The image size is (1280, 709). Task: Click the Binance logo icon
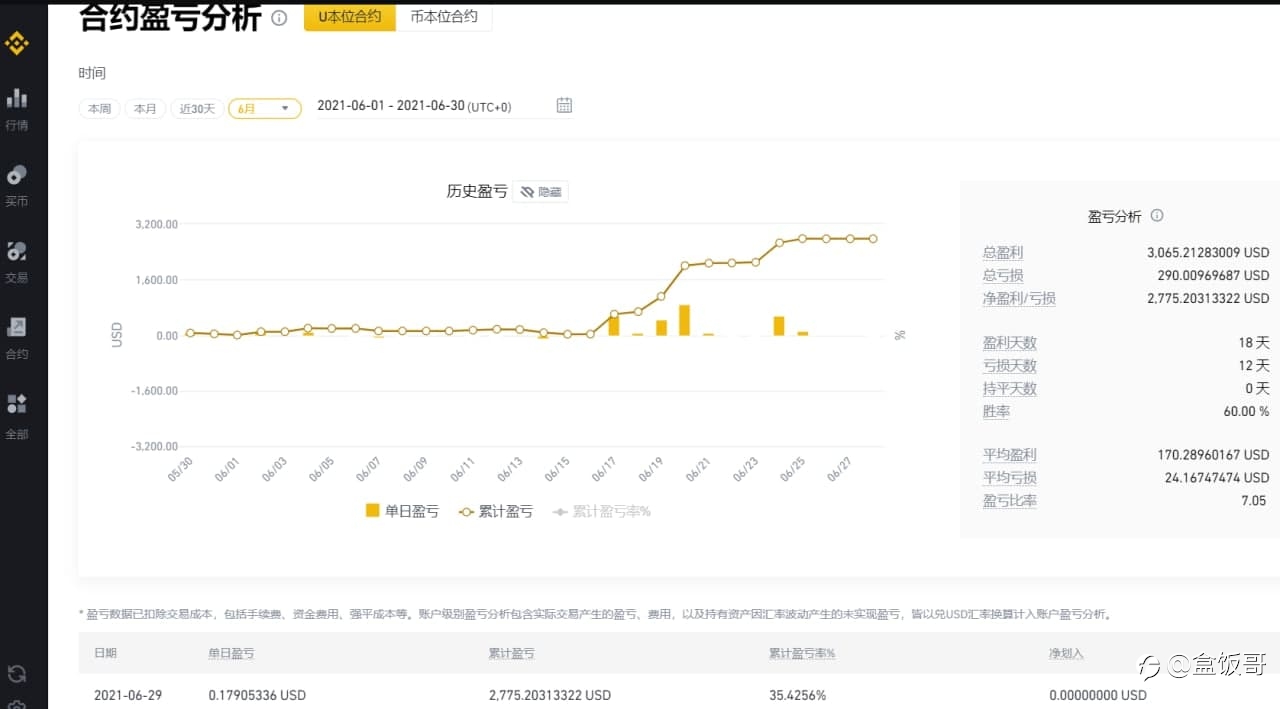17,43
